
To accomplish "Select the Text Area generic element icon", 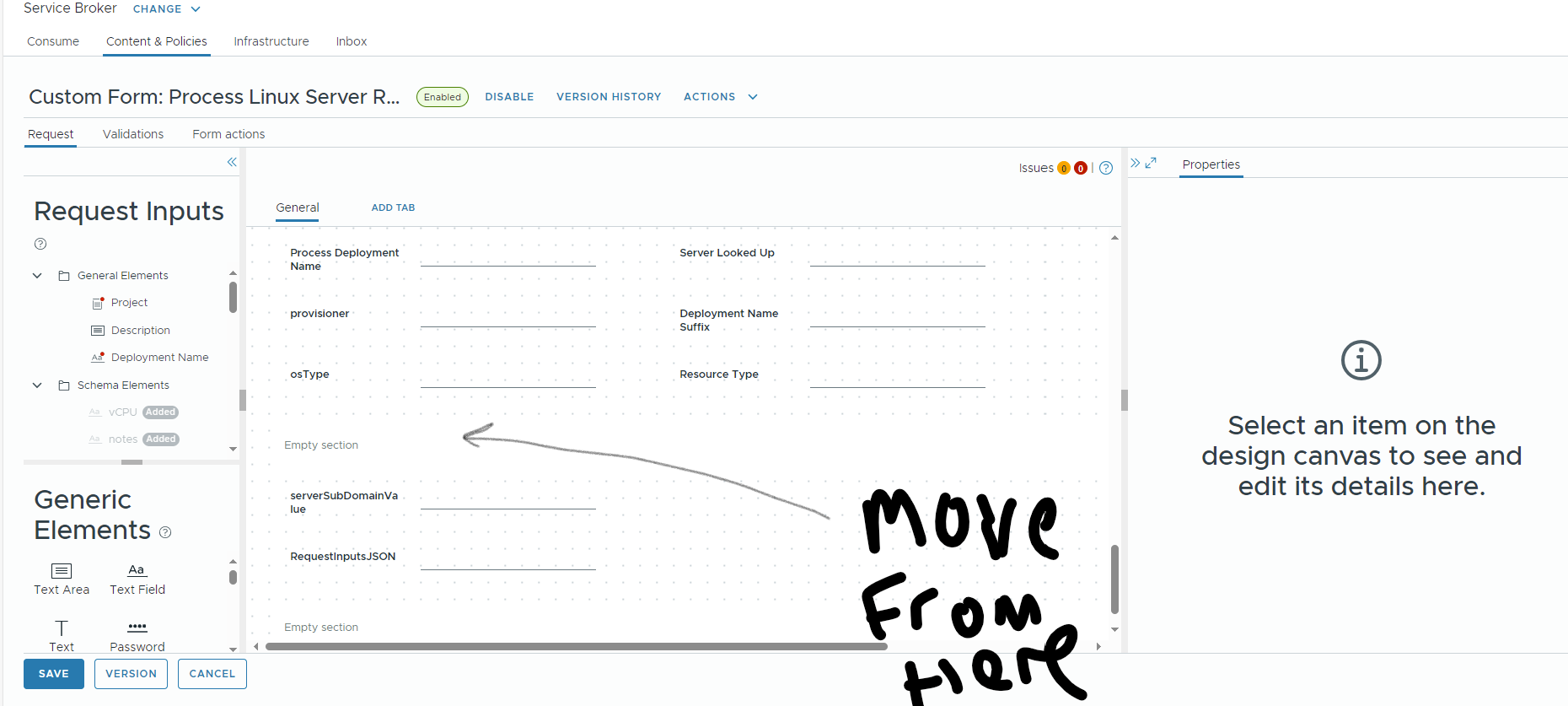I will 62,571.
